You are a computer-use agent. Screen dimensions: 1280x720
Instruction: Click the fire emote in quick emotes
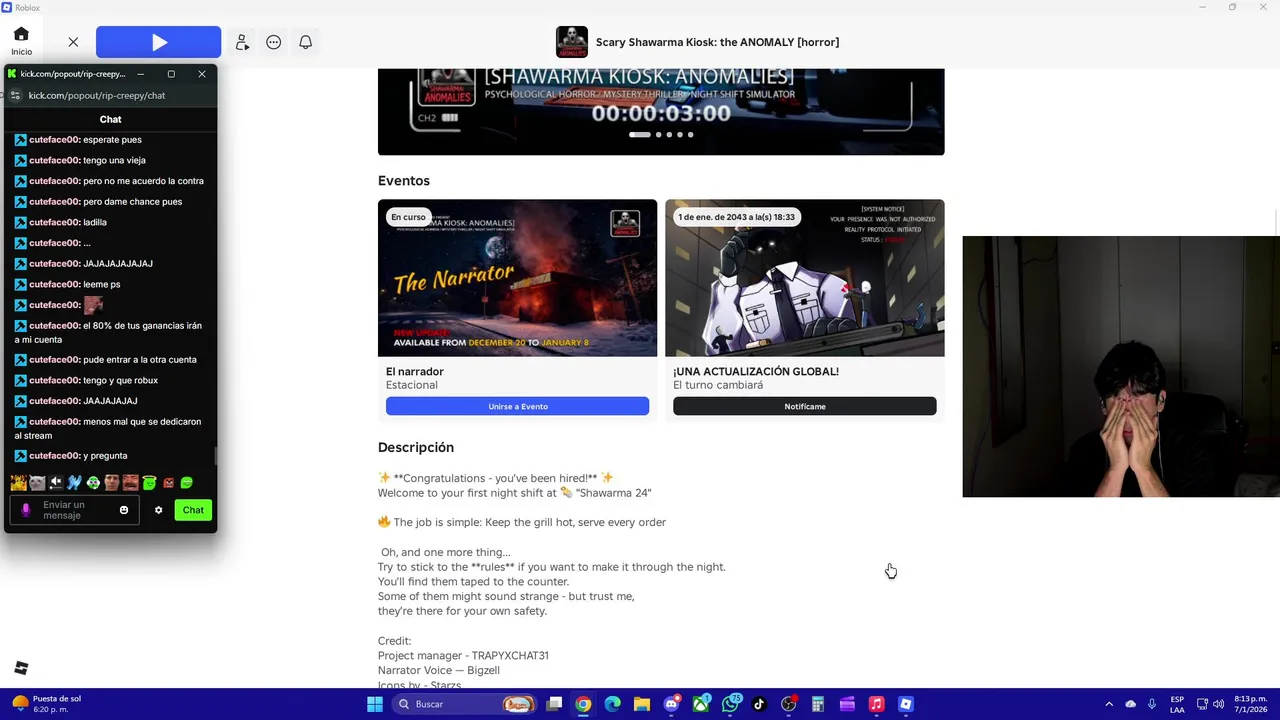point(18,483)
